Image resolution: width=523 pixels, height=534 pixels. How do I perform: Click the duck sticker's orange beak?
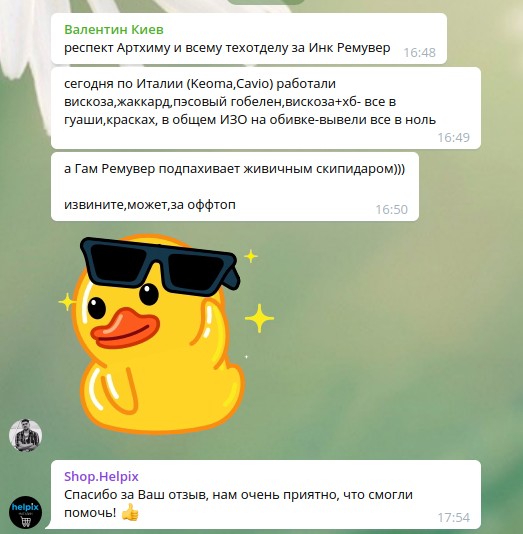point(125,329)
